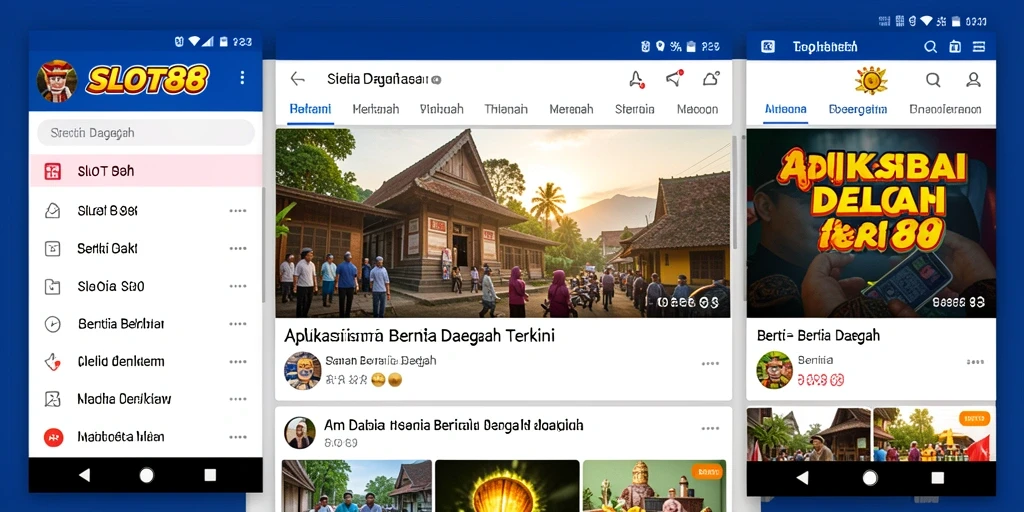The height and width of the screenshot is (512, 1024).
Task: Switch to the 'Eberrgeiitm' tab
Action: [857, 109]
